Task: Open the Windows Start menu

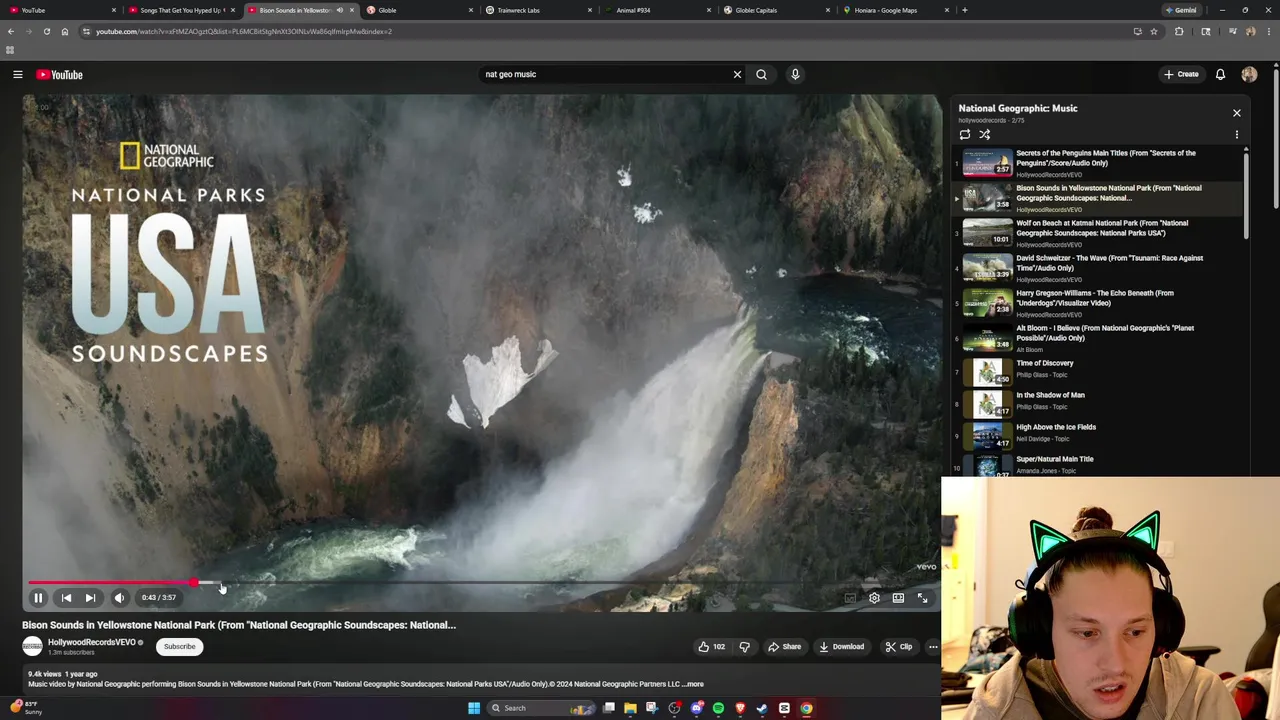Action: point(474,708)
